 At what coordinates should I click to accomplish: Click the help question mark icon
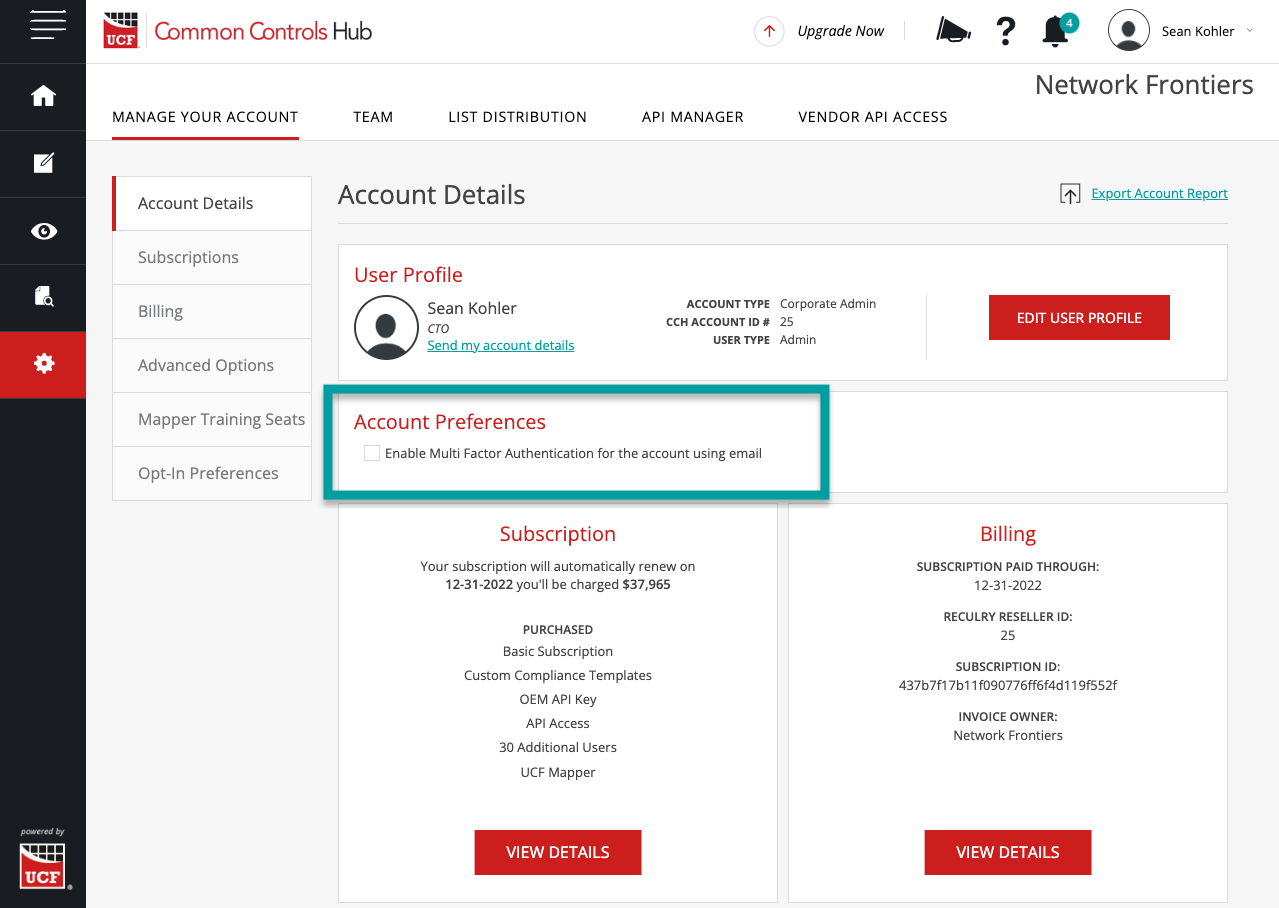click(x=1004, y=30)
